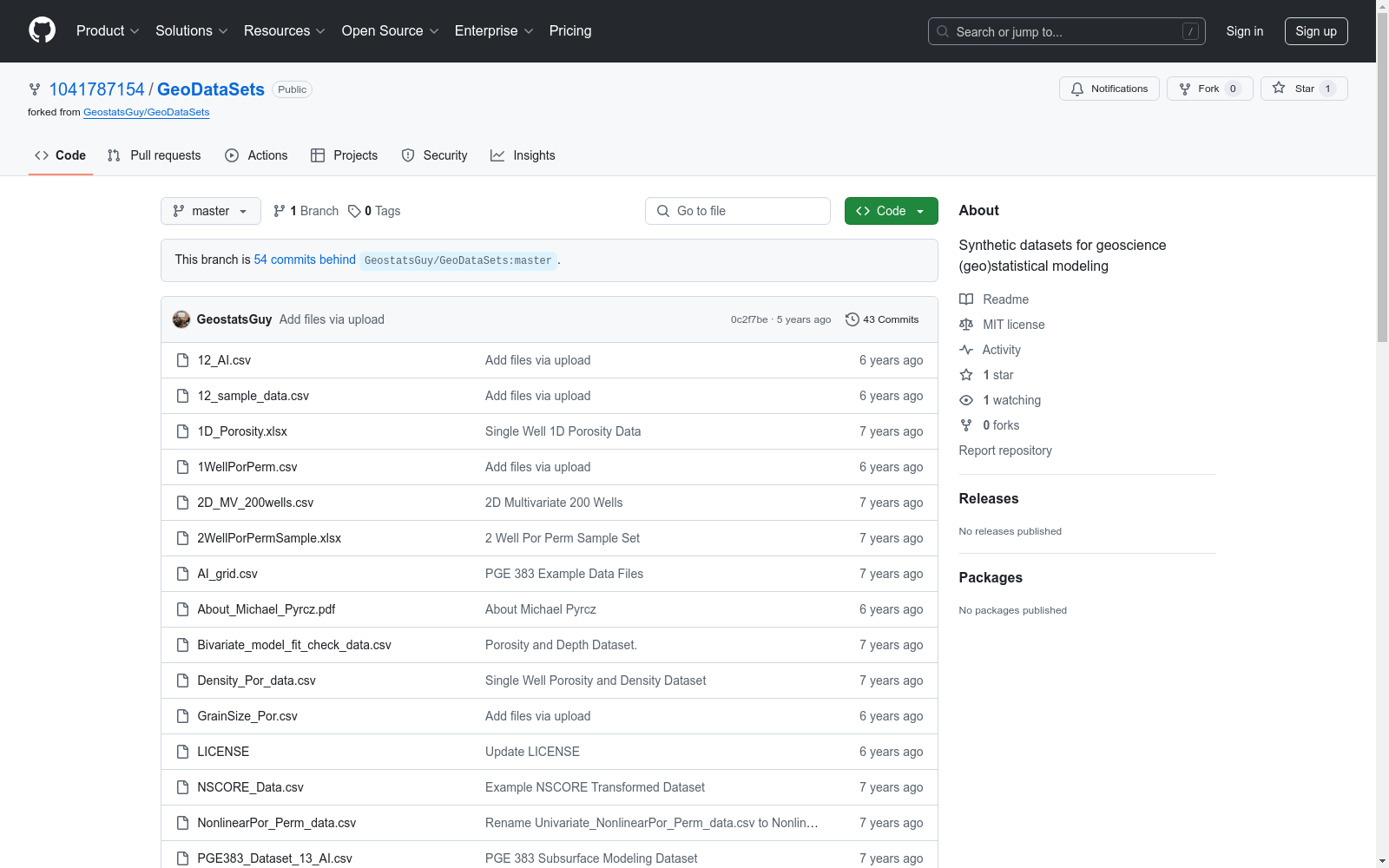The height and width of the screenshot is (868, 1389).
Task: Click the file icon beside LICENSE
Action: click(182, 752)
